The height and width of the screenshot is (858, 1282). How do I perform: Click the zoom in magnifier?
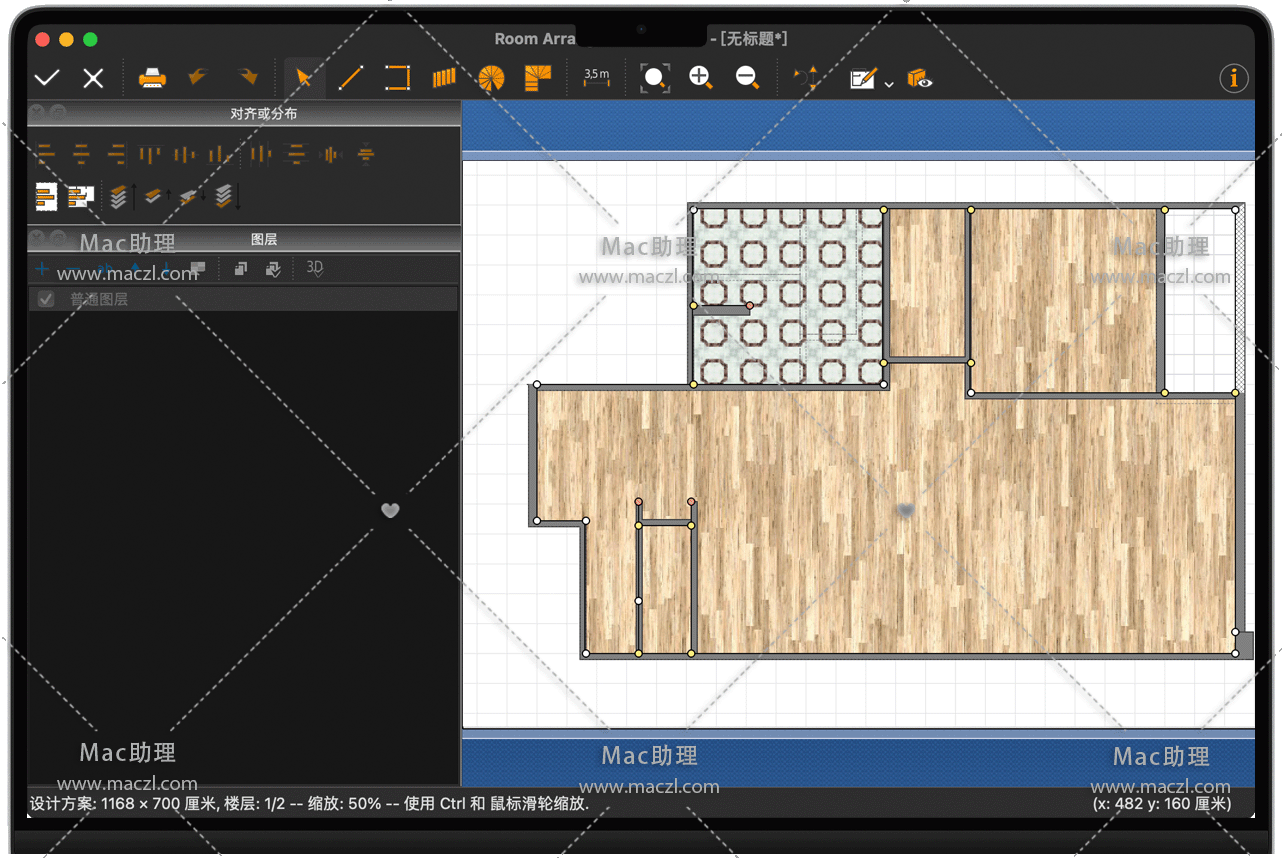[700, 78]
